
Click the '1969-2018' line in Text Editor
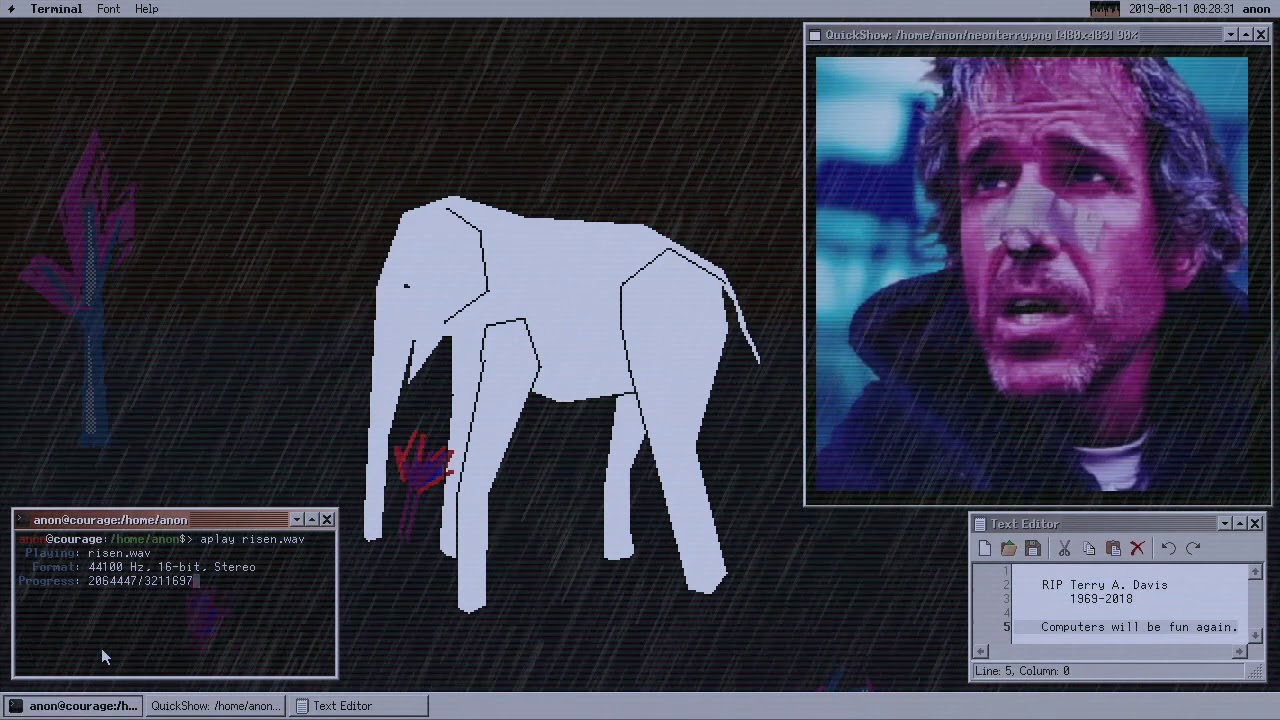1101,599
